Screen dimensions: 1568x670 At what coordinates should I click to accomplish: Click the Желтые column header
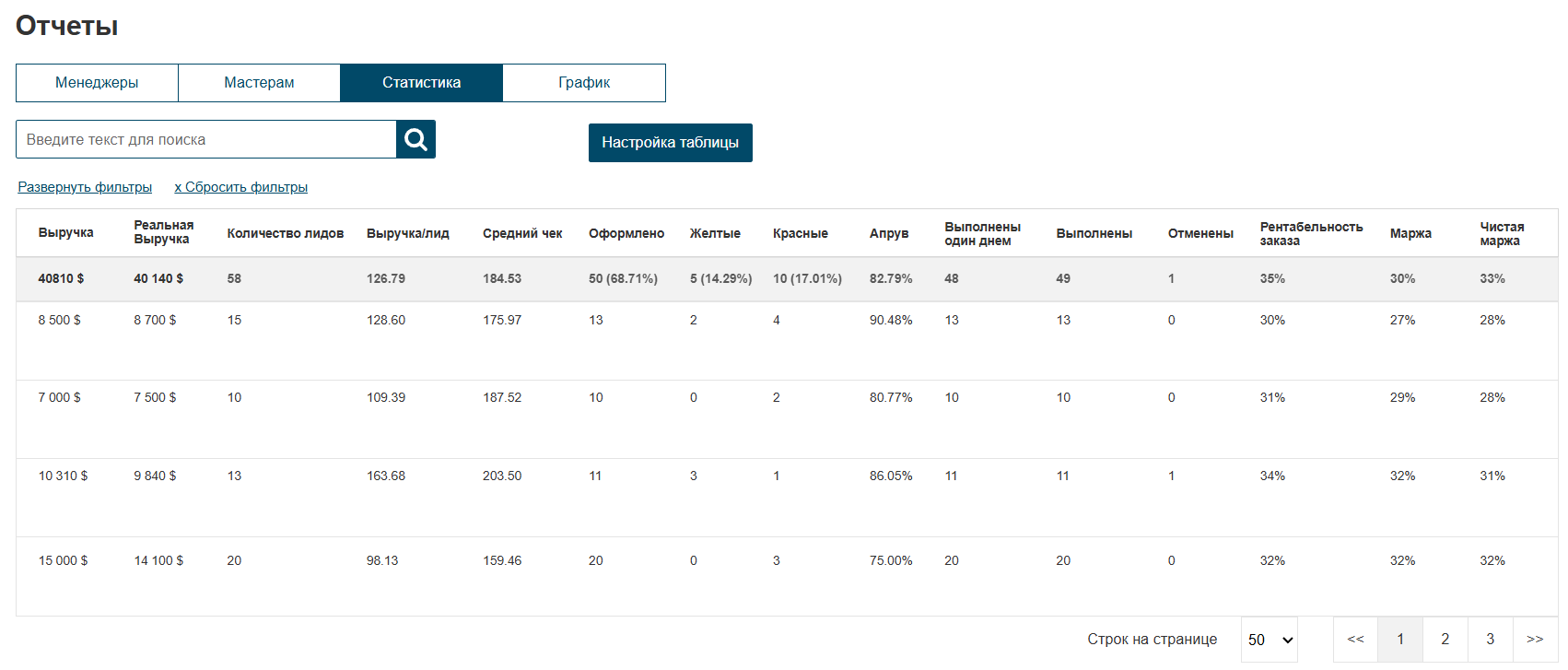point(715,234)
